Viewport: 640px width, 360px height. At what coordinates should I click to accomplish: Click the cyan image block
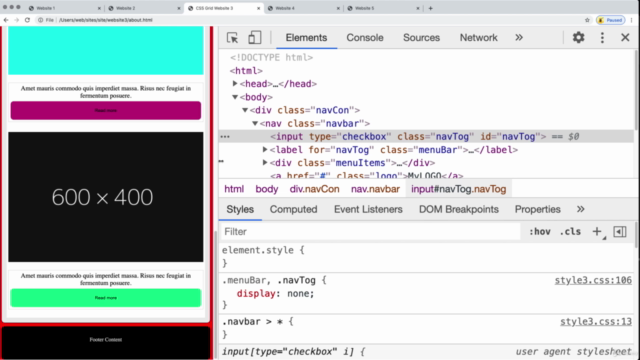106,51
